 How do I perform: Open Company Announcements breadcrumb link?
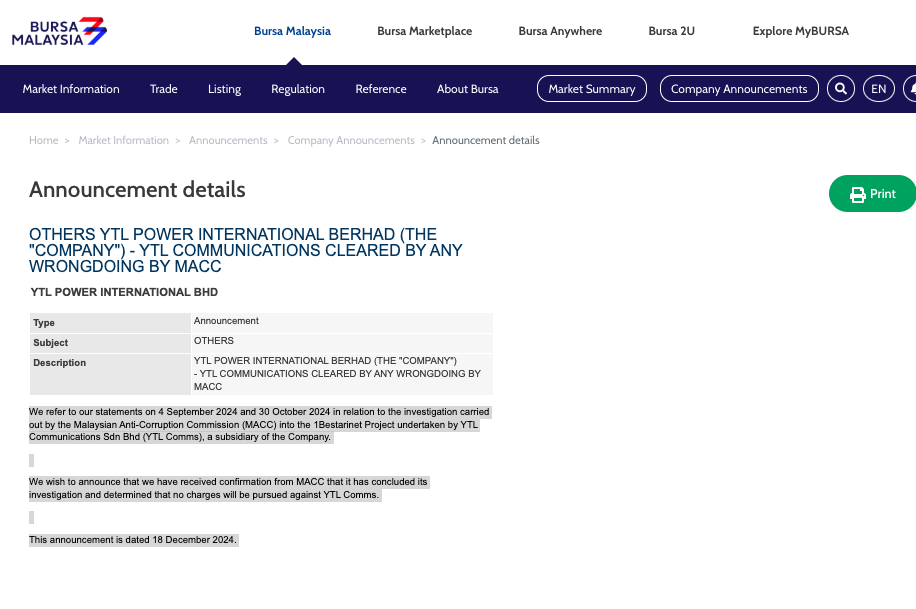pyautogui.click(x=351, y=140)
